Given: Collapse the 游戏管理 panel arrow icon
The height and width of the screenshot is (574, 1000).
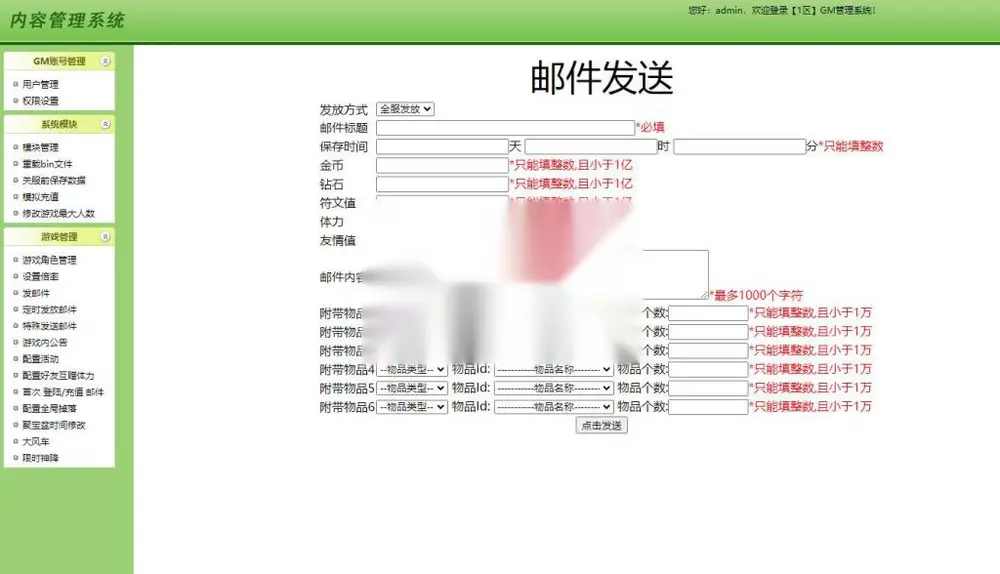Looking at the screenshot, I should [106, 237].
